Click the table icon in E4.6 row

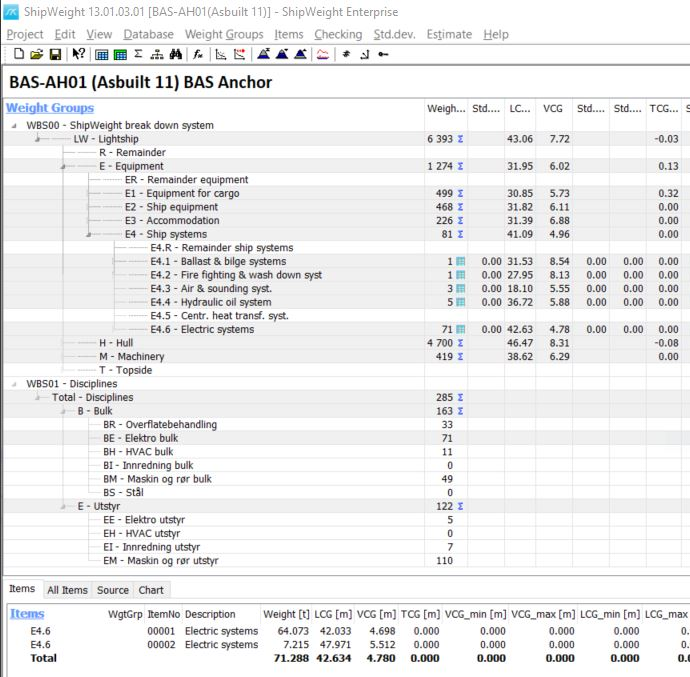(x=460, y=329)
